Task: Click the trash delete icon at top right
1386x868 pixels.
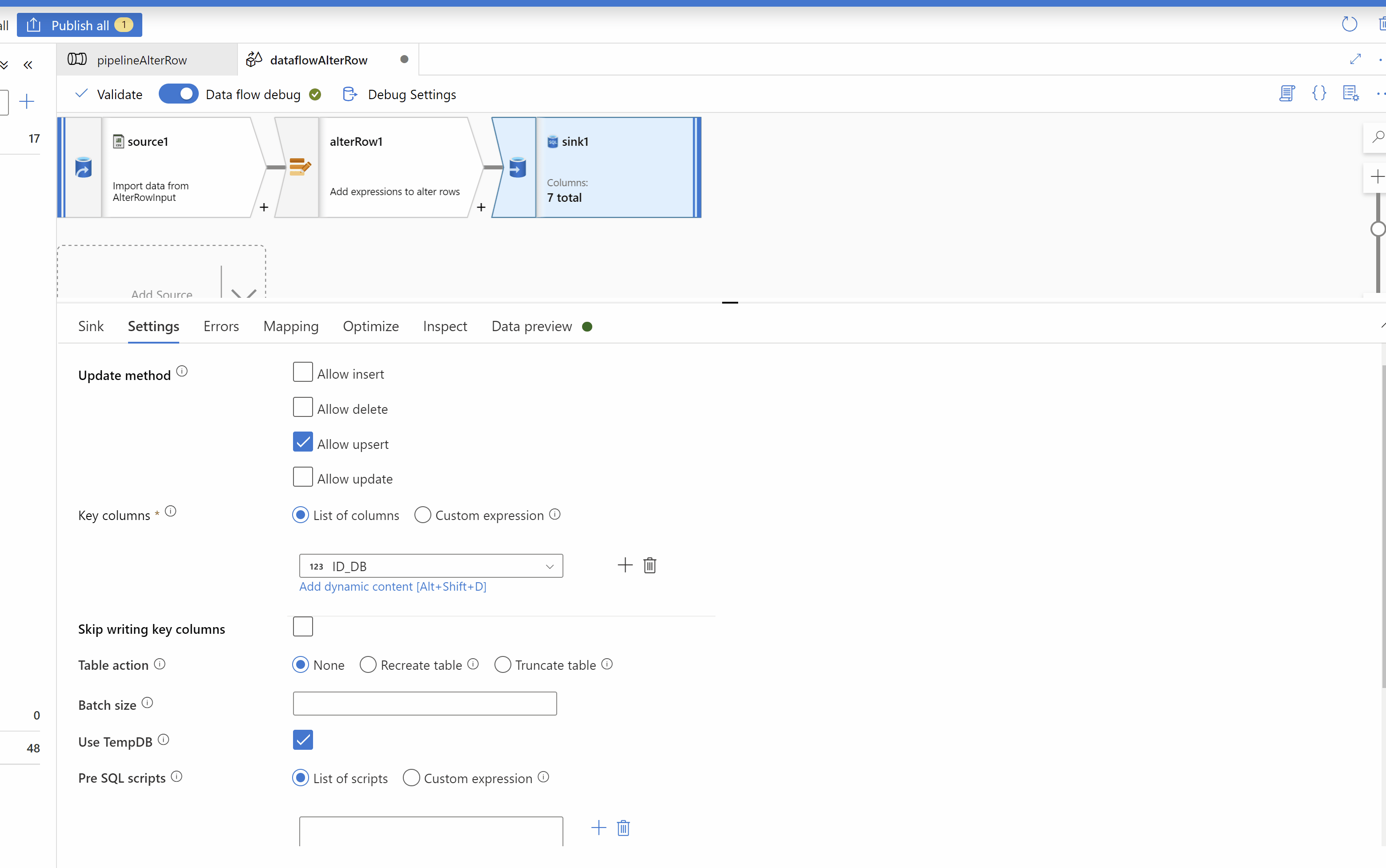Action: click(x=1382, y=24)
